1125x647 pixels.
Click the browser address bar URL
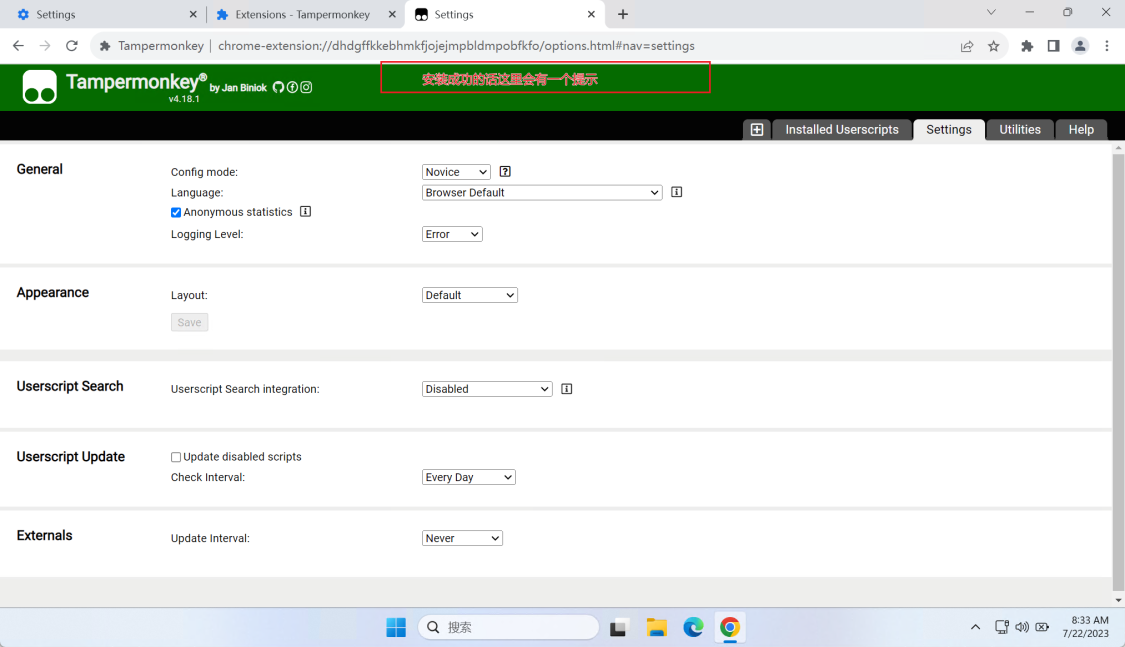[x=456, y=46]
